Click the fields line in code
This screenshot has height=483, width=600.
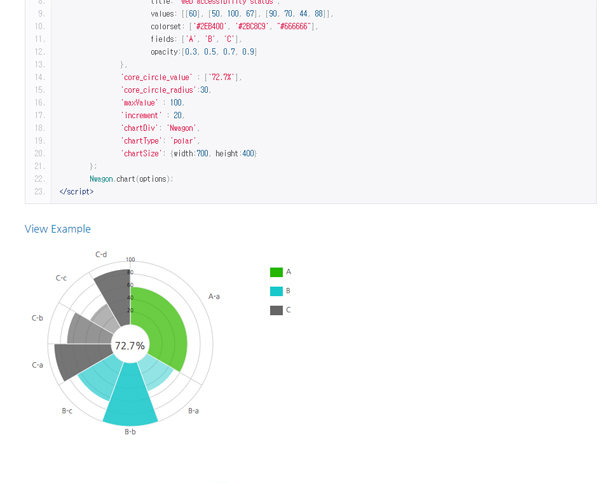[196, 39]
